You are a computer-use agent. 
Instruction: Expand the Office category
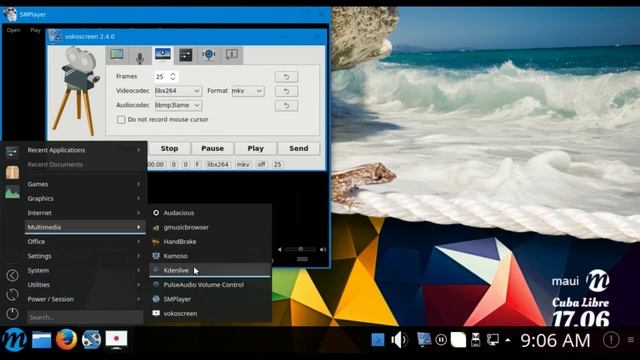pyautogui.click(x=84, y=242)
